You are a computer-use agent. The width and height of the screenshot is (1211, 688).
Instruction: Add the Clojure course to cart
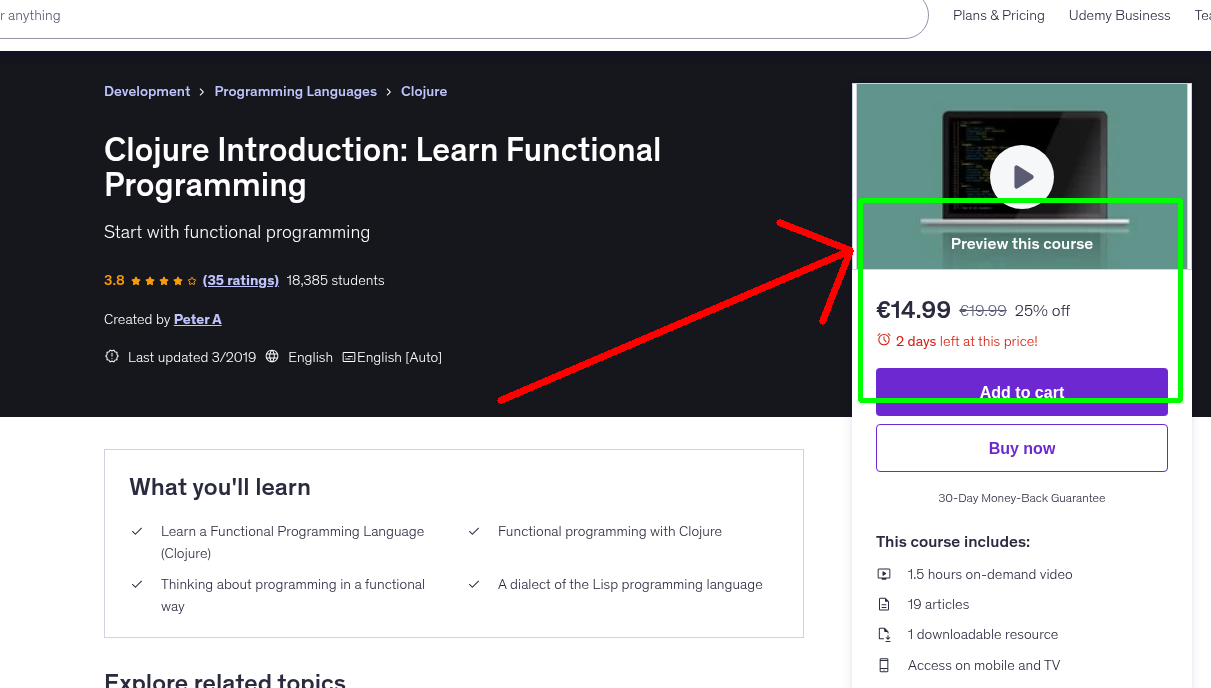1021,392
